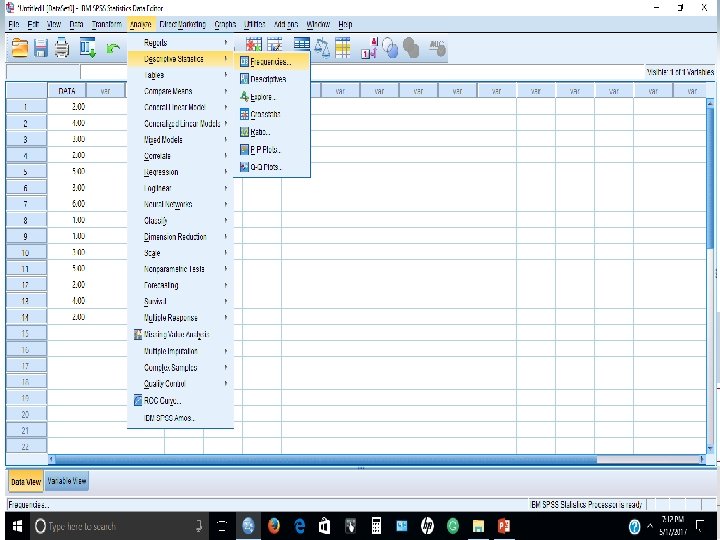Click the Explore icon in the submenu
The image size is (720, 540).
[x=244, y=96]
